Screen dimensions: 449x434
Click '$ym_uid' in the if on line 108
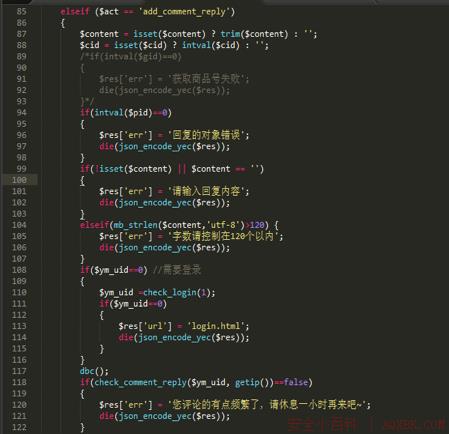pos(111,270)
